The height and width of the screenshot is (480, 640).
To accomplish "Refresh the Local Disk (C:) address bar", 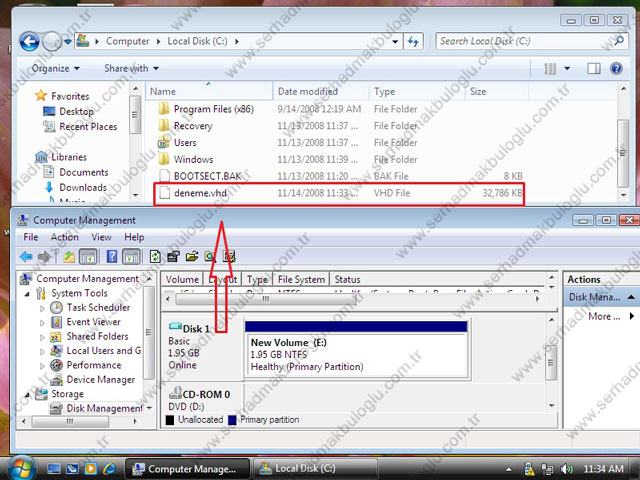I will [x=413, y=41].
